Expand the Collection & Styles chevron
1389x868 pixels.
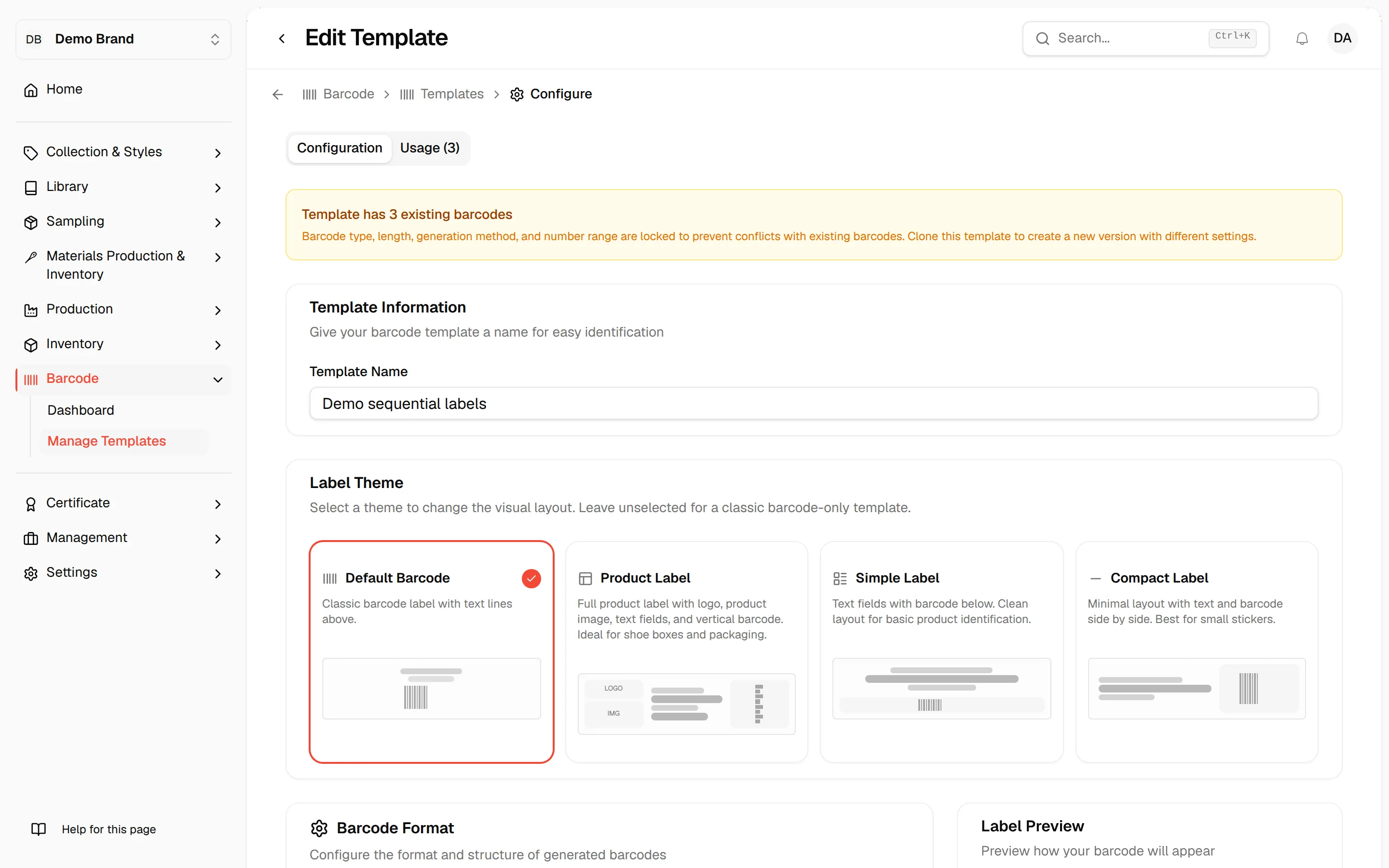click(218, 153)
